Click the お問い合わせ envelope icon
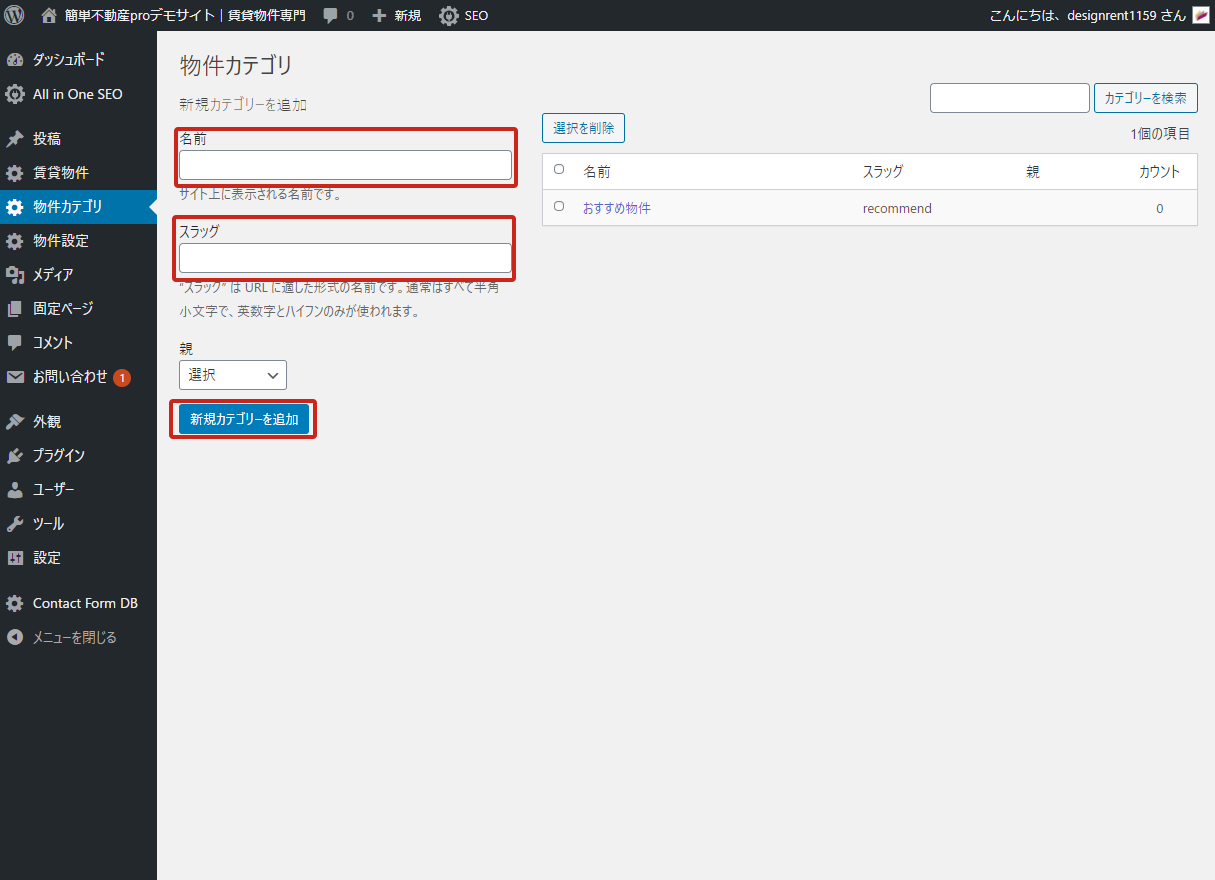Screen dimensions: 1215x880 coord(15,377)
